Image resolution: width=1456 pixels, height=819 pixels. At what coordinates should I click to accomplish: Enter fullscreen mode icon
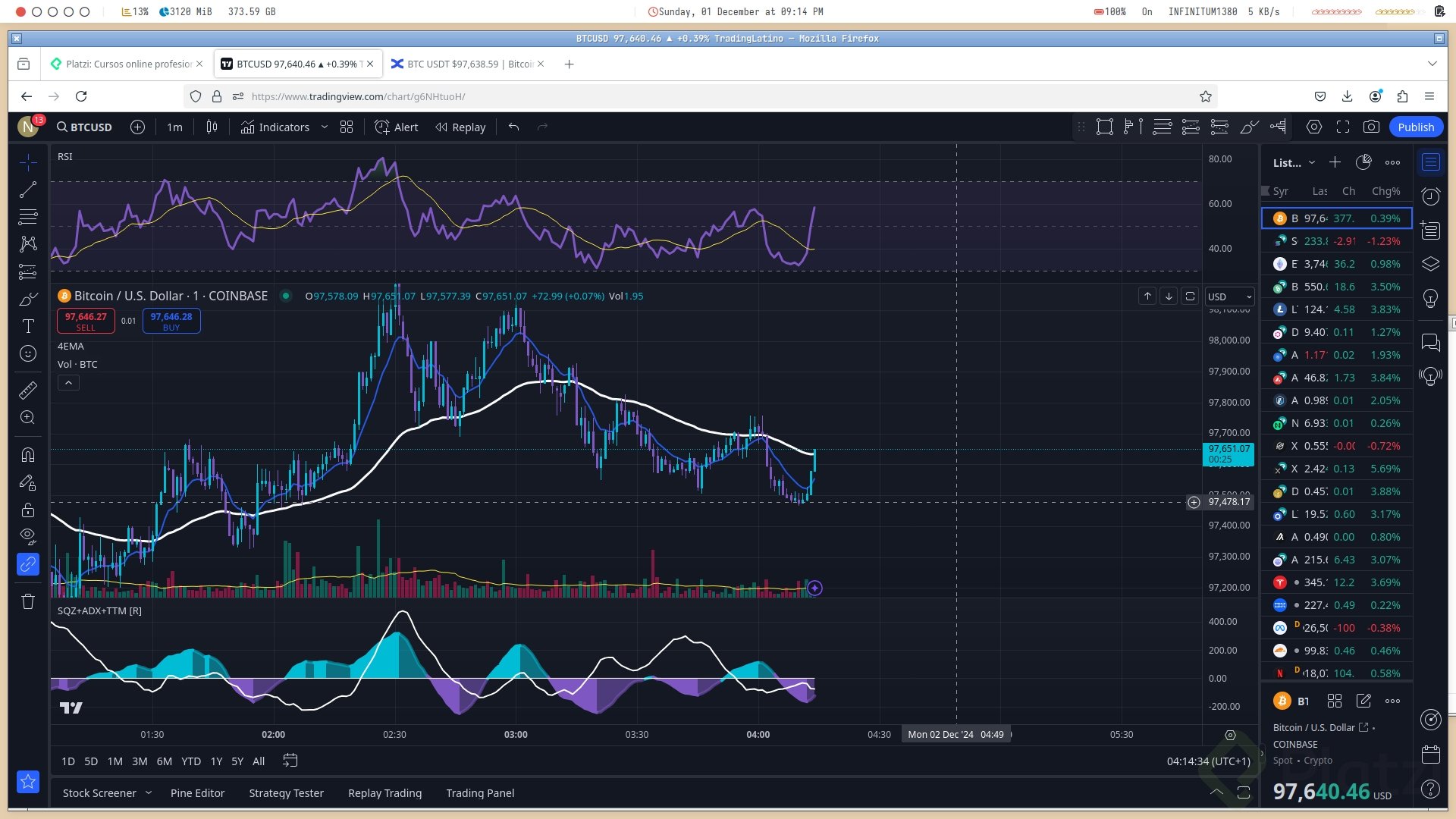pyautogui.click(x=1343, y=127)
